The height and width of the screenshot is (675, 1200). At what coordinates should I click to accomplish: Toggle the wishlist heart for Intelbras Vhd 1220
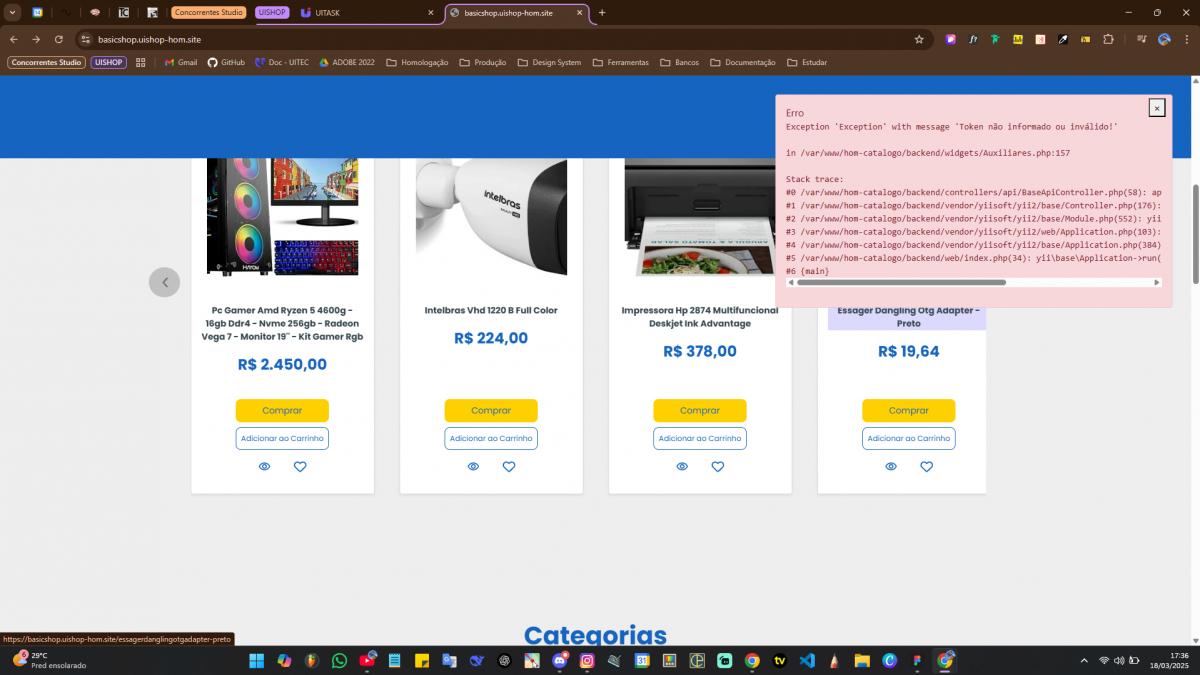508,467
